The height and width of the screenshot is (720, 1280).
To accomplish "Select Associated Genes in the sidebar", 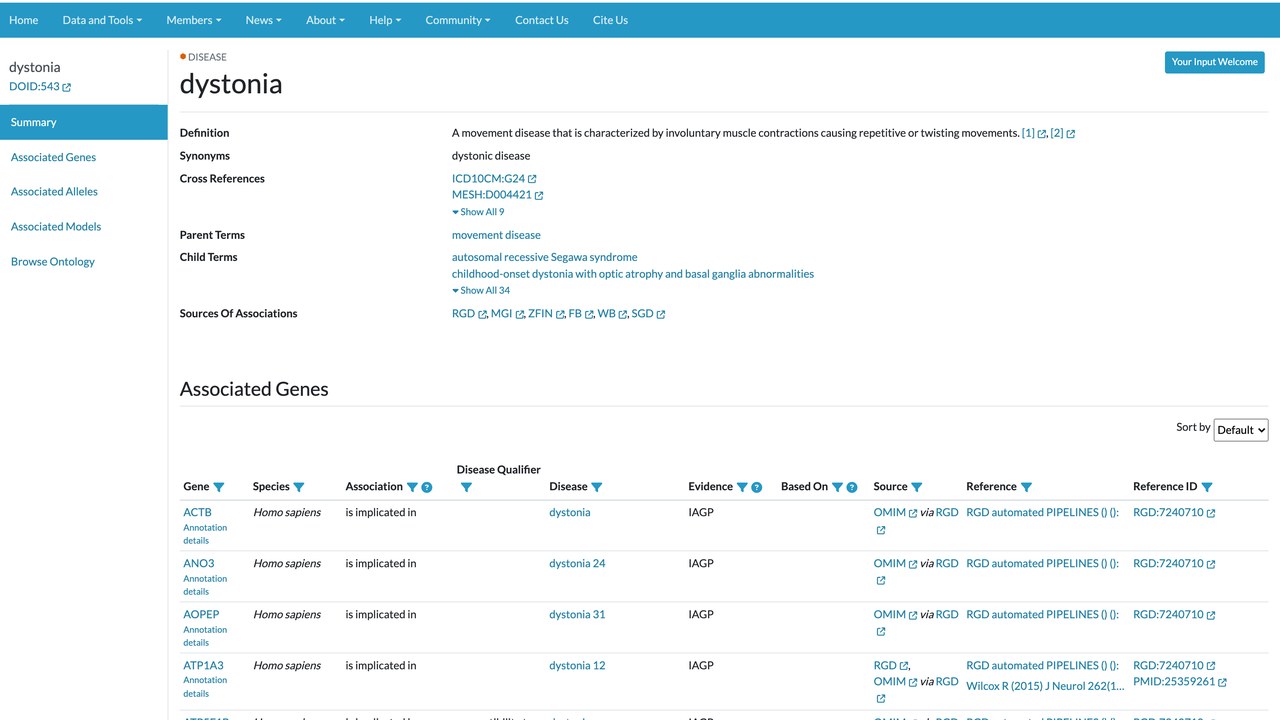I will (54, 157).
